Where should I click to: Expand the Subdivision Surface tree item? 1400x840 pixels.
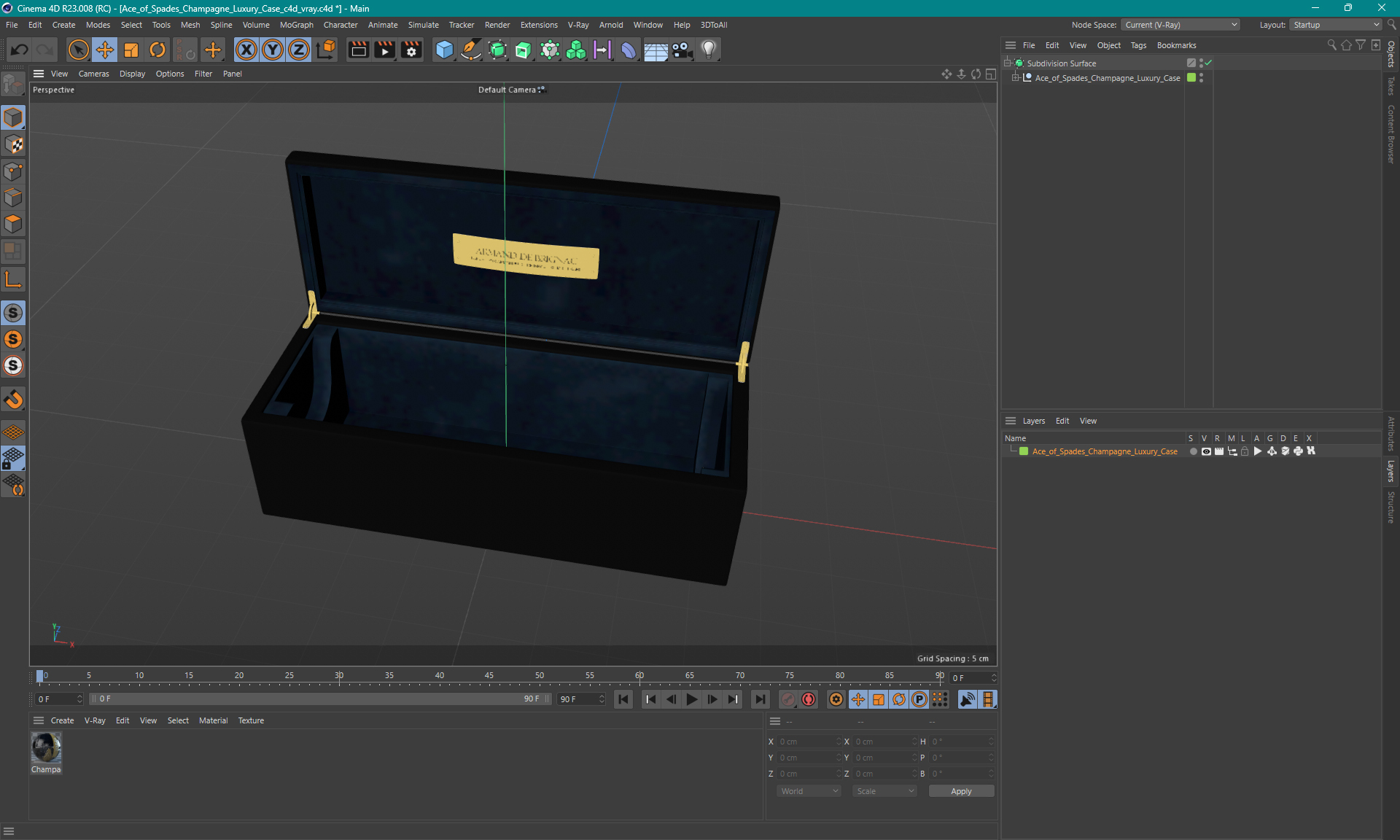coord(1008,63)
